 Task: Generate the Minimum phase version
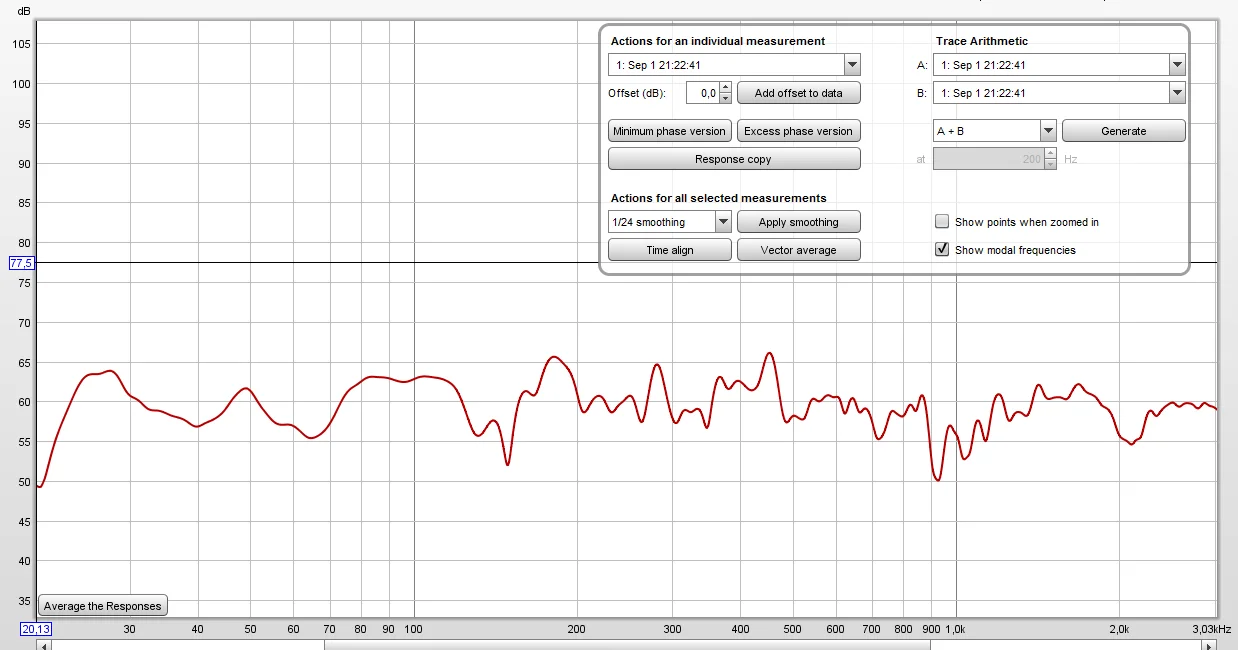tap(669, 131)
